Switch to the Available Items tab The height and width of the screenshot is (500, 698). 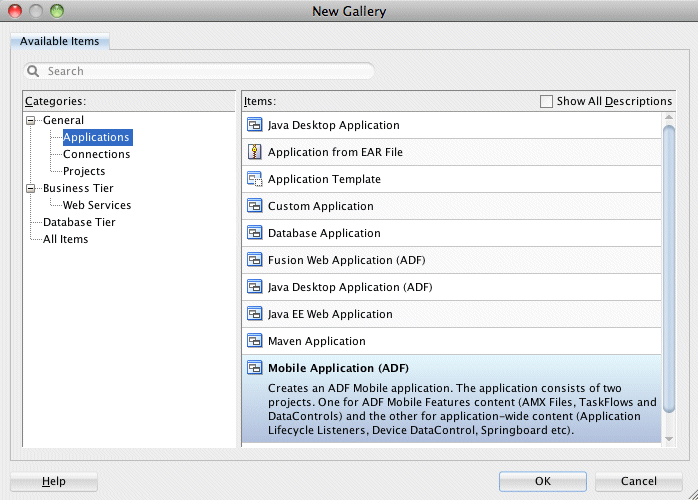click(x=60, y=41)
